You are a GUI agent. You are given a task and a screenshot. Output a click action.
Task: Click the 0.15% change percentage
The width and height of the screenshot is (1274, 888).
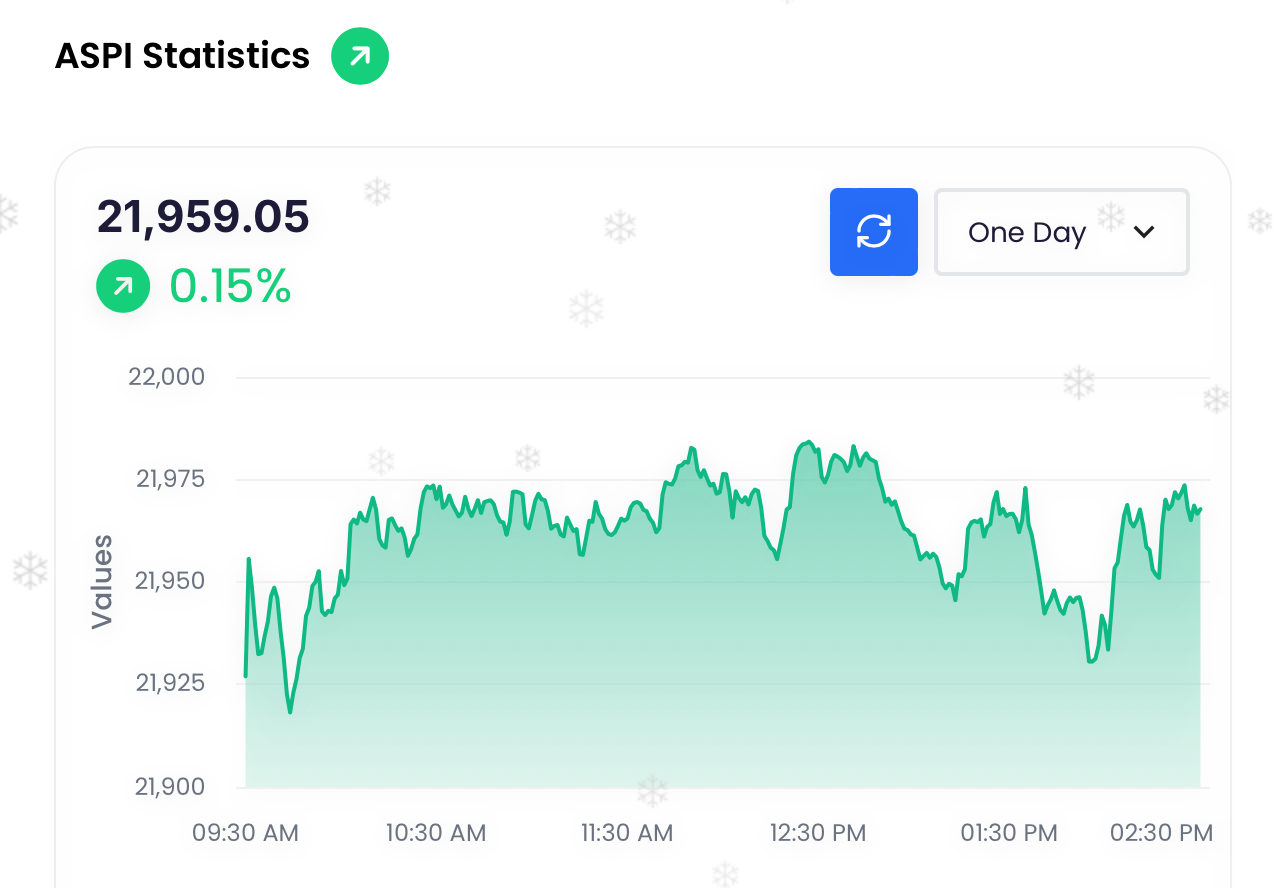coord(230,288)
